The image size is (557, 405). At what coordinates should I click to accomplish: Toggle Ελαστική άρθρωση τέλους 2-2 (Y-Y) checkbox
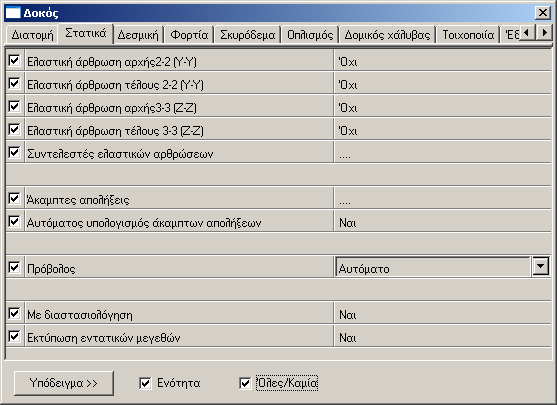pos(14,83)
